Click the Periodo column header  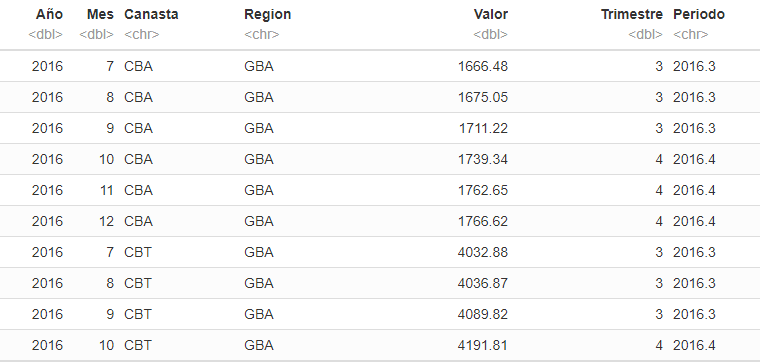[x=698, y=15]
